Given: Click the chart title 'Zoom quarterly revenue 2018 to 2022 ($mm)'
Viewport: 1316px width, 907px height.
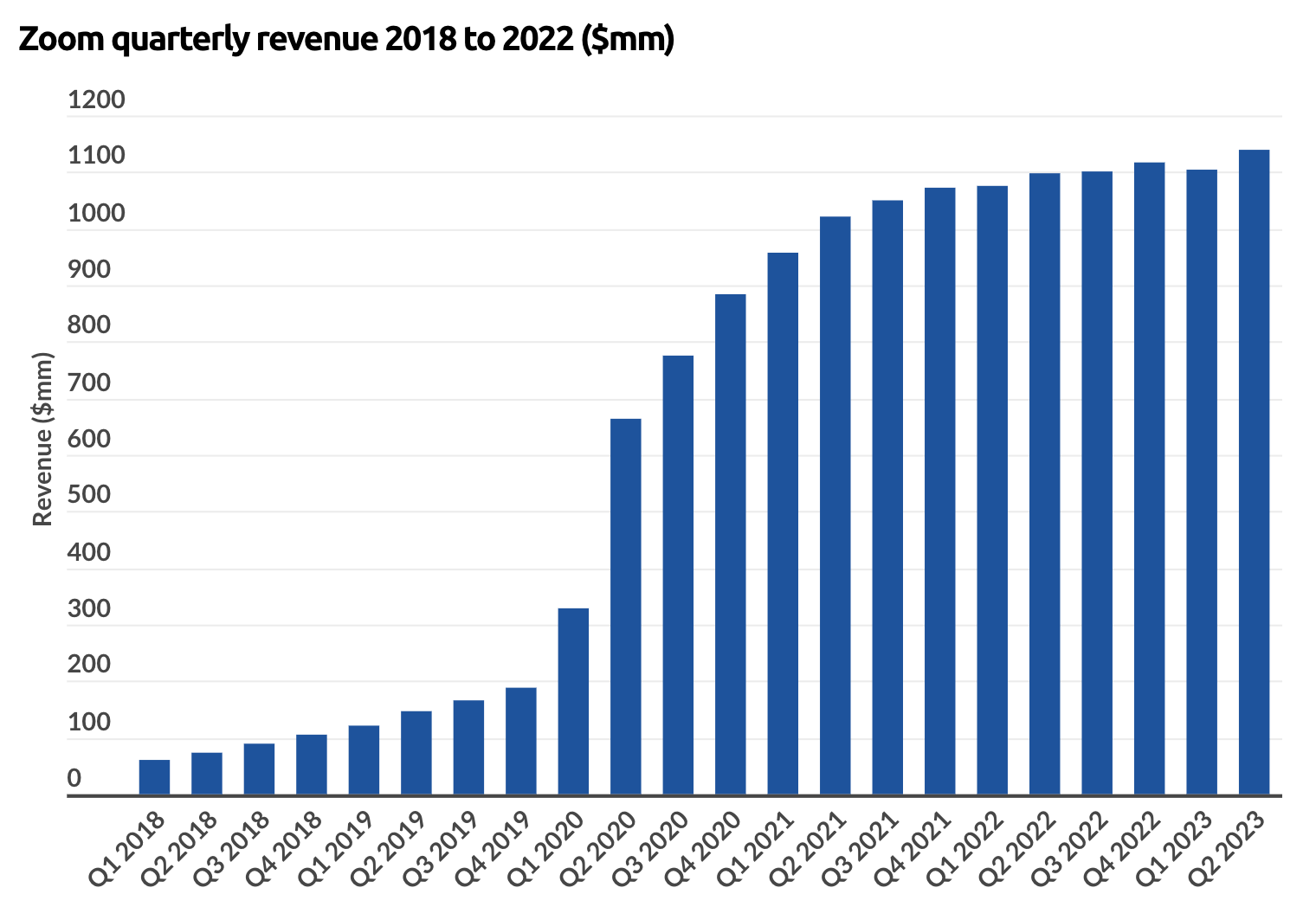Looking at the screenshot, I should 346,40.
